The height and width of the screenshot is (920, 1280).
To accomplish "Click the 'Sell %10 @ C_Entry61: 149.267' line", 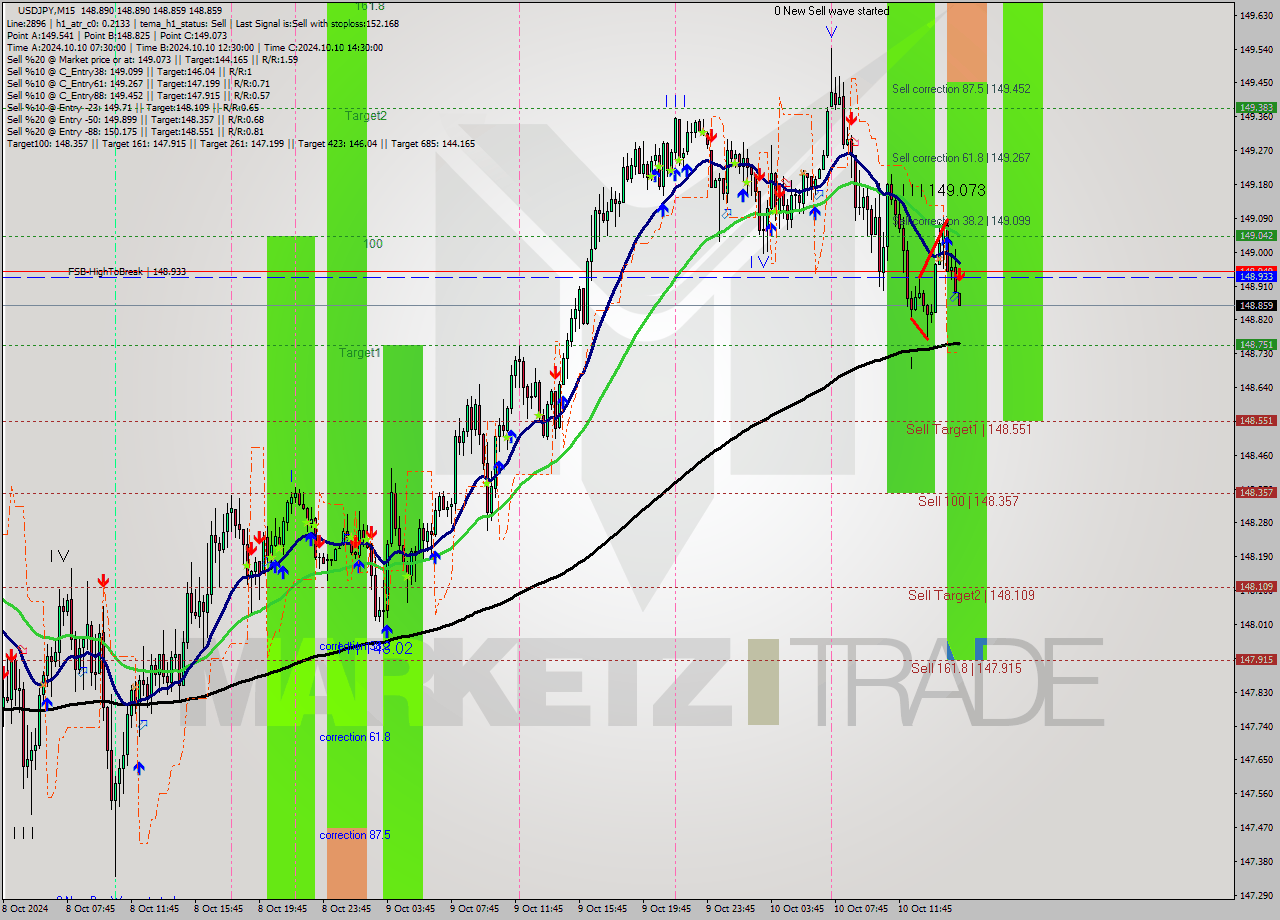I will tap(138, 83).
